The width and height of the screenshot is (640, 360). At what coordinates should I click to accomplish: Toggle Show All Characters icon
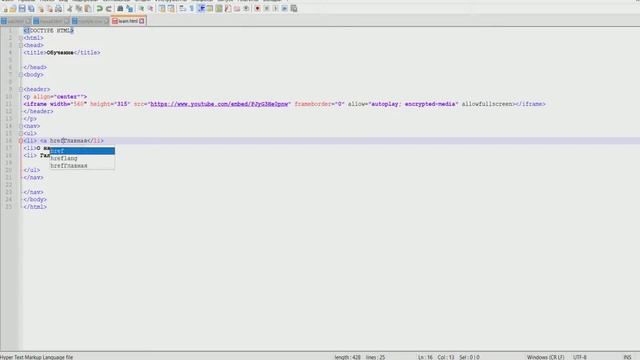tap(191, 9)
